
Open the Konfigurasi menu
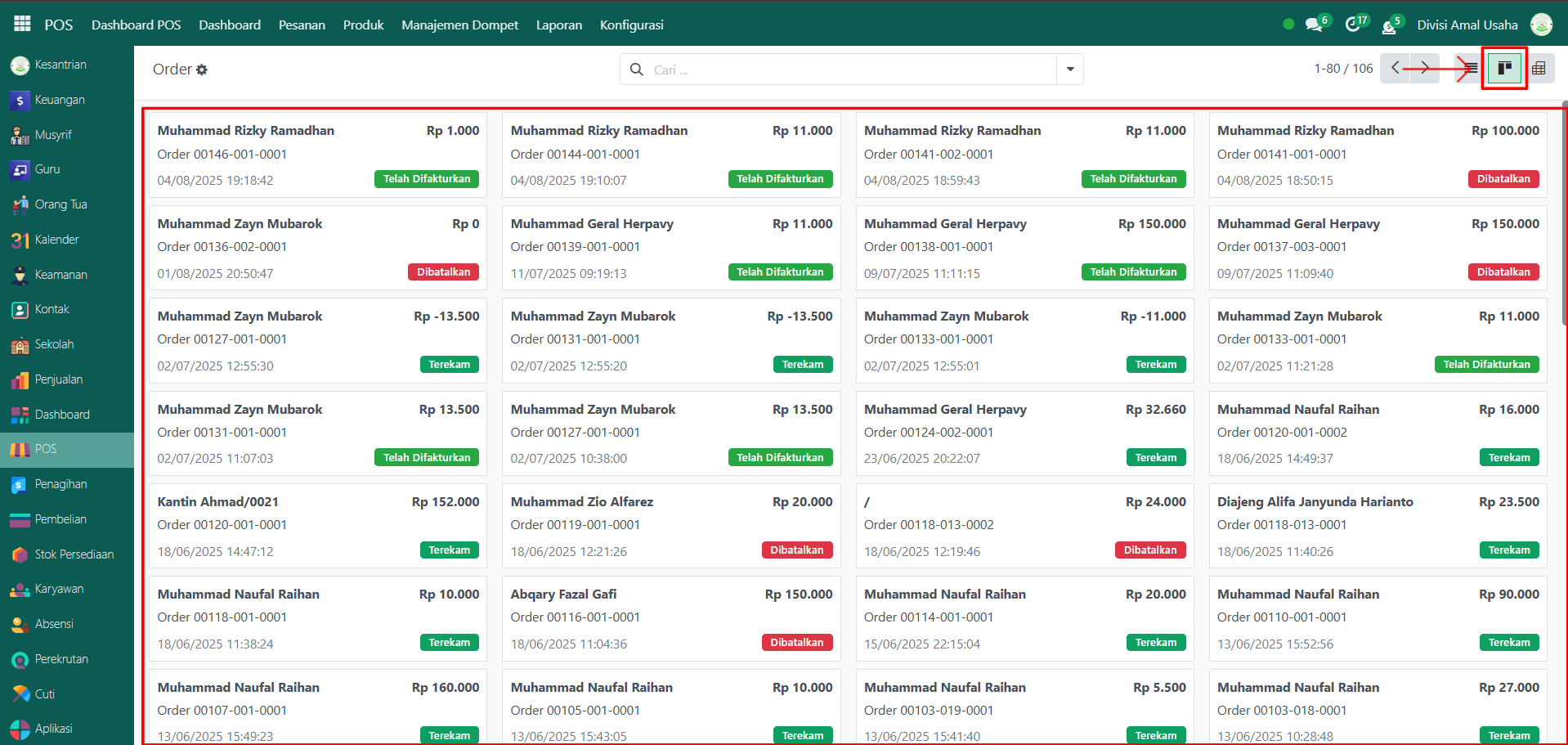631,25
